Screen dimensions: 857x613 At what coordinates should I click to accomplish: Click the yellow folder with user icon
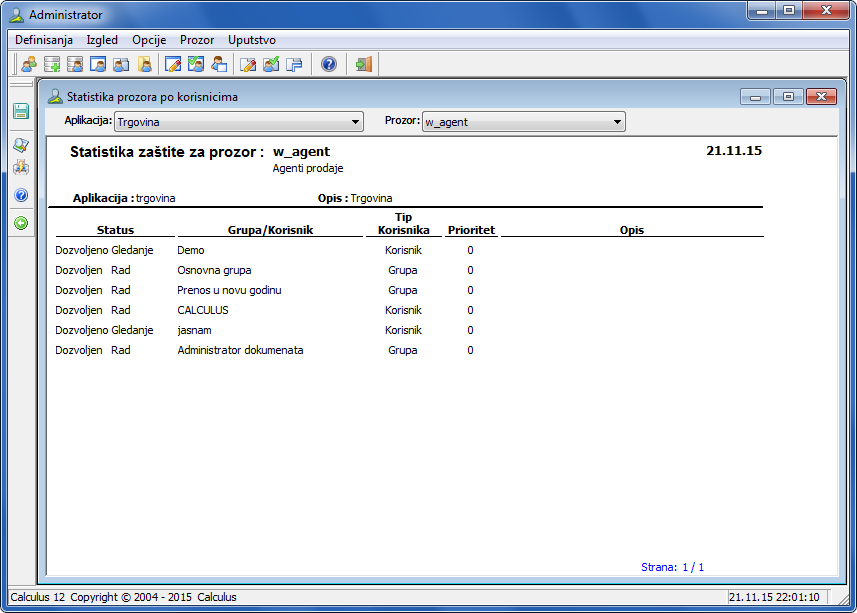coord(144,65)
